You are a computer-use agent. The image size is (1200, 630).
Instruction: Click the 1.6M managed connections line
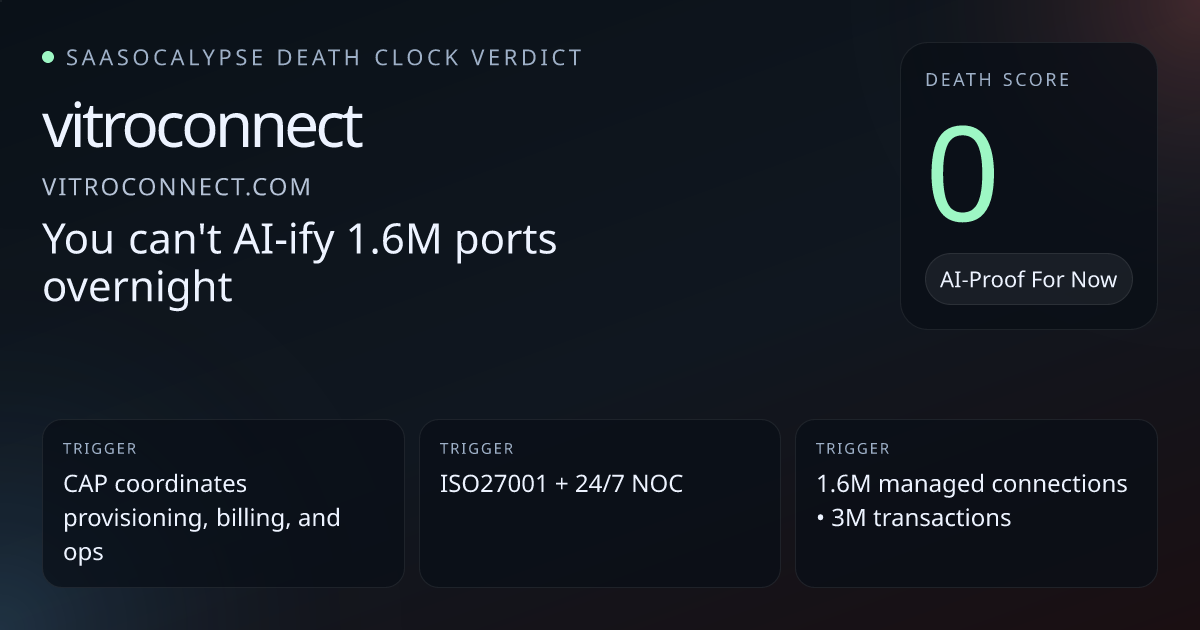(971, 484)
